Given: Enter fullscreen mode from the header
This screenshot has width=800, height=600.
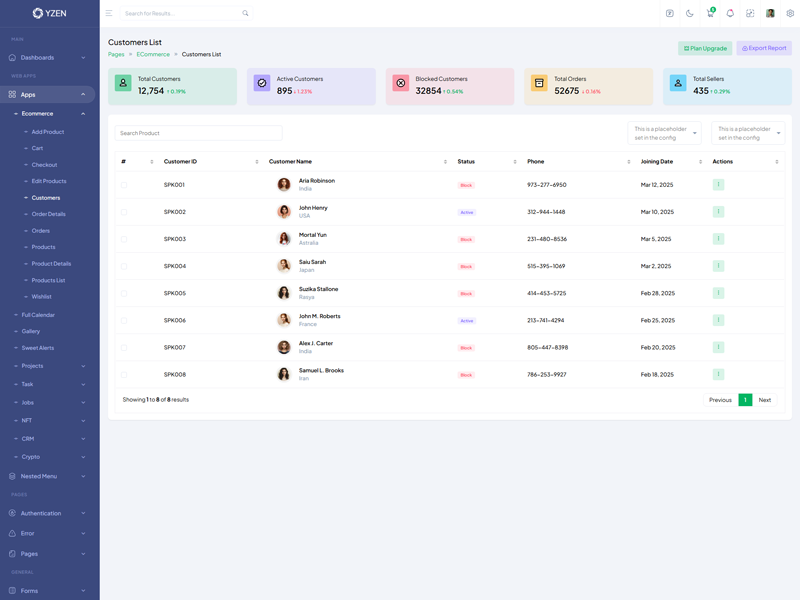Looking at the screenshot, I should click(x=750, y=13).
